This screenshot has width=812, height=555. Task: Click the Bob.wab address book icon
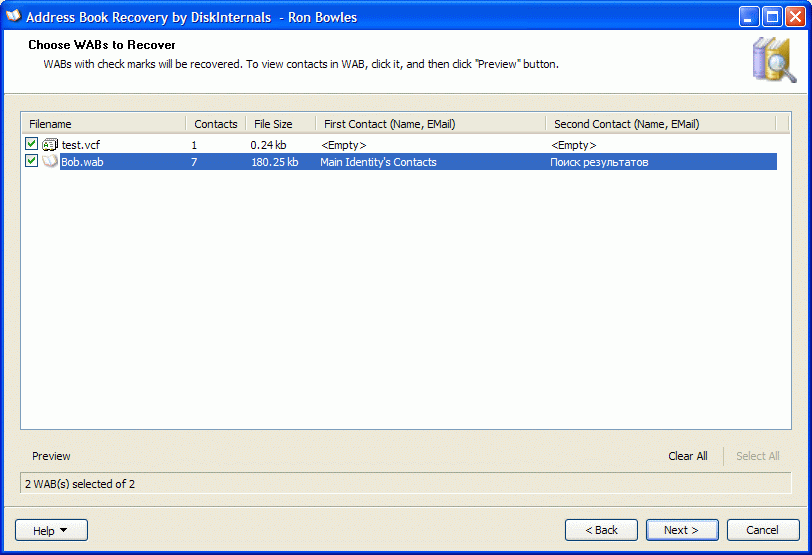(x=50, y=162)
